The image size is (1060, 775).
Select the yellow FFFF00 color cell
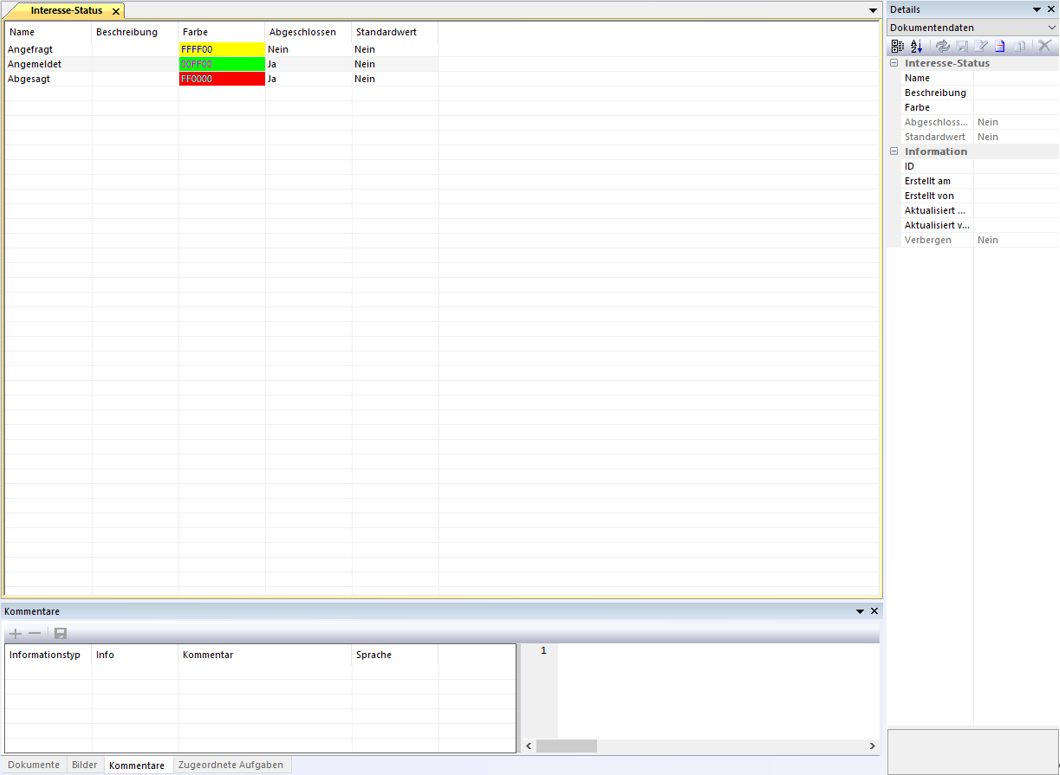coord(222,49)
